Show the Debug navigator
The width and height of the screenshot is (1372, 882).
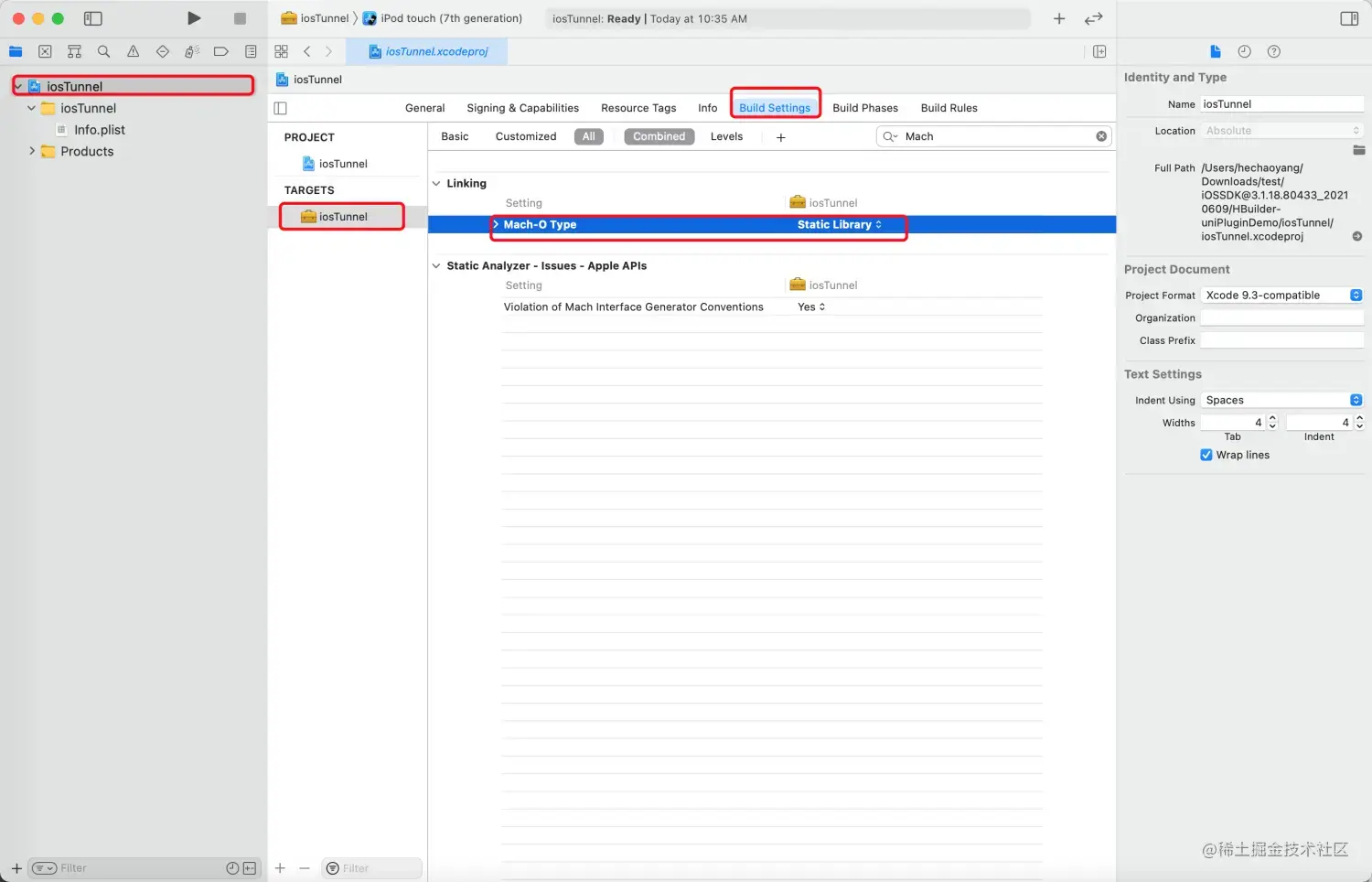[191, 51]
